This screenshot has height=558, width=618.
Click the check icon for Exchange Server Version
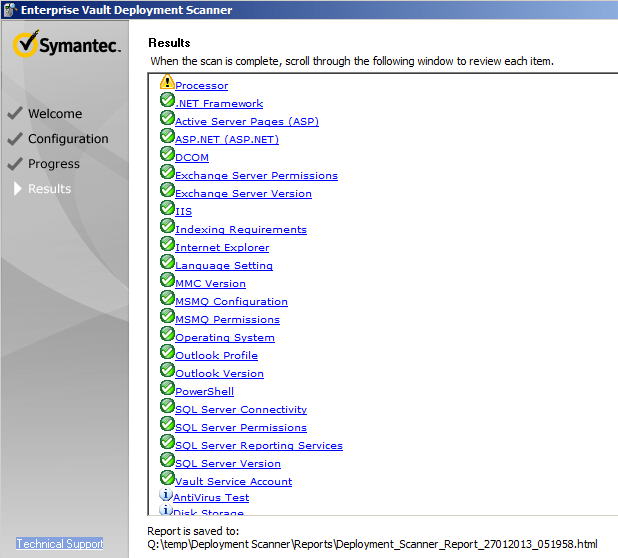tap(167, 190)
